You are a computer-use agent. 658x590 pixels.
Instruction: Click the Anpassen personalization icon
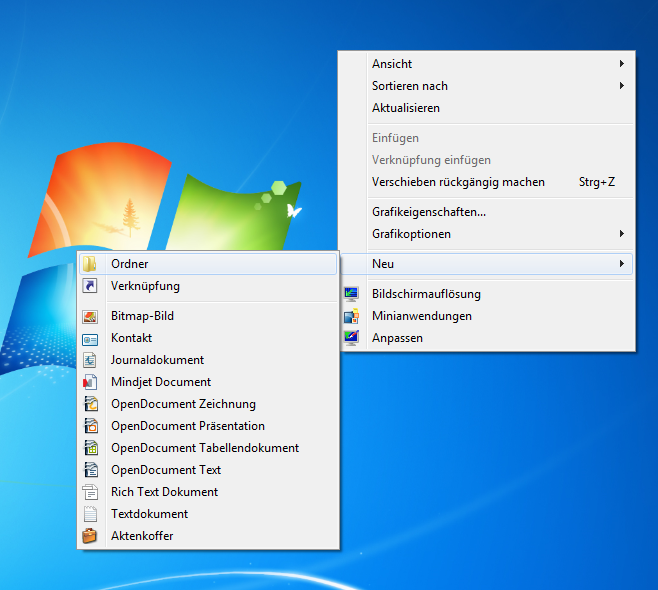click(351, 338)
